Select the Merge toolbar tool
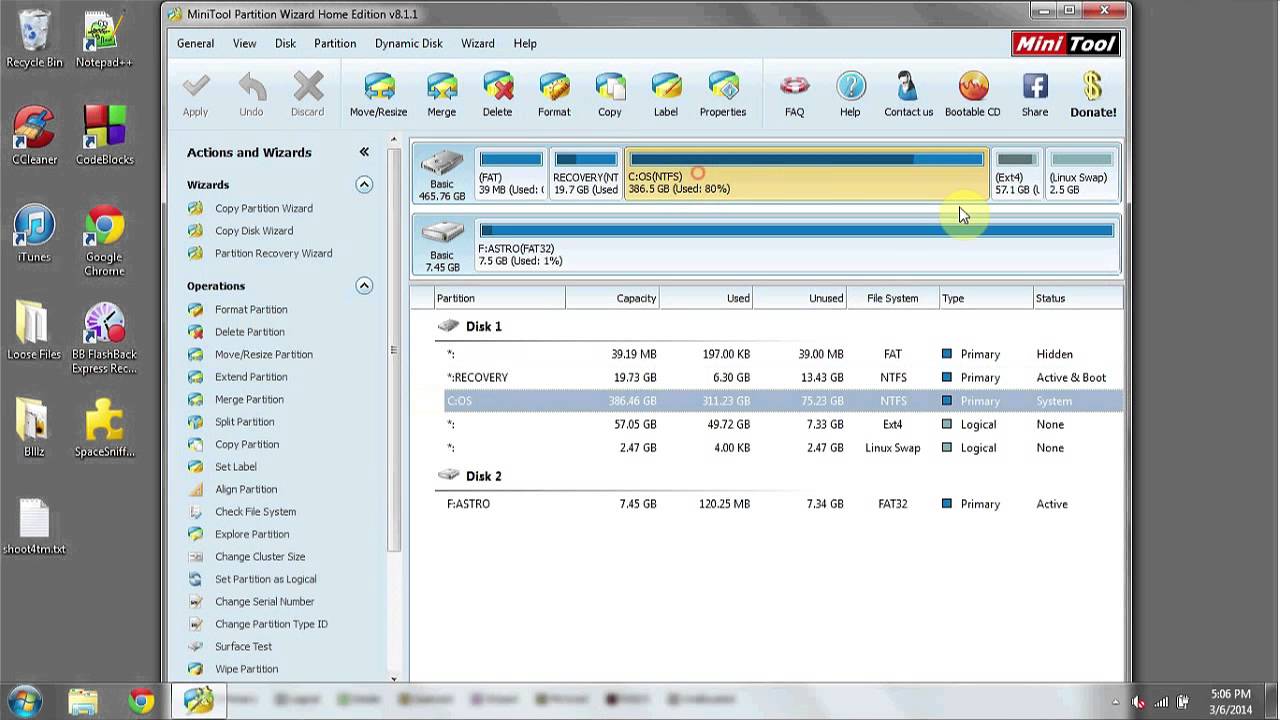This screenshot has height=720, width=1280. (441, 95)
